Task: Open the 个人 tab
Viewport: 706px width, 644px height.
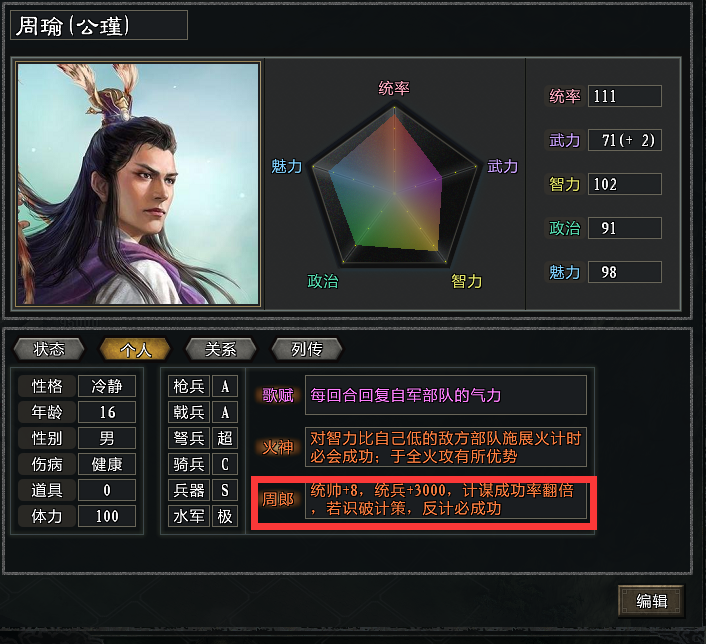Action: pyautogui.click(x=135, y=349)
